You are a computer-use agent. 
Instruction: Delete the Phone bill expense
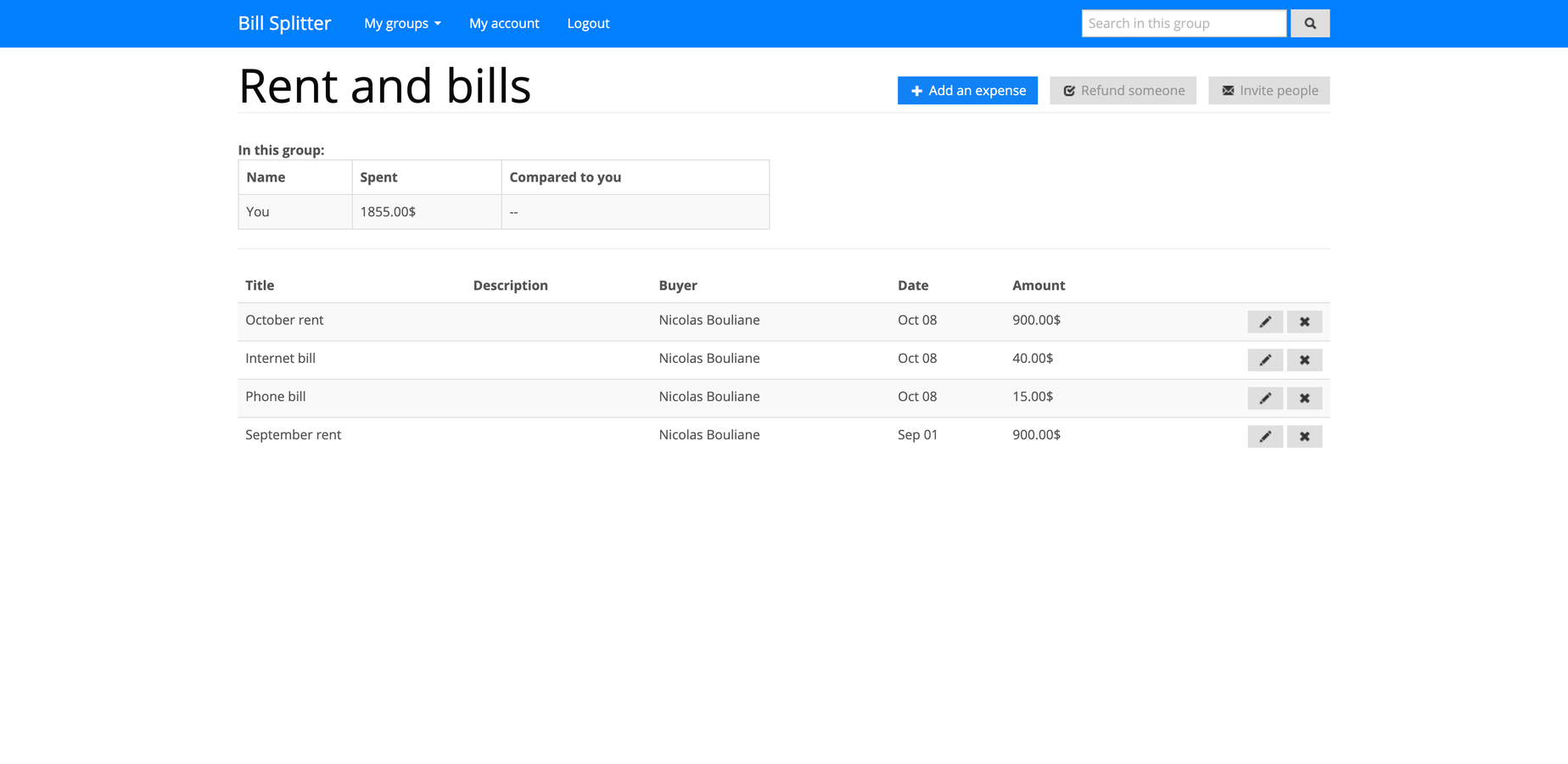tap(1304, 398)
